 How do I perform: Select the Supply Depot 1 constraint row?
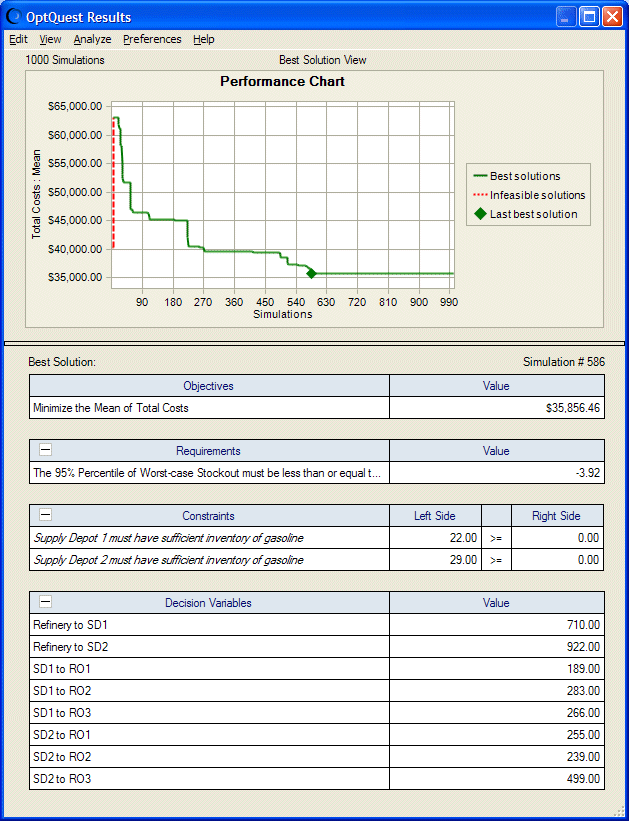tap(316, 538)
